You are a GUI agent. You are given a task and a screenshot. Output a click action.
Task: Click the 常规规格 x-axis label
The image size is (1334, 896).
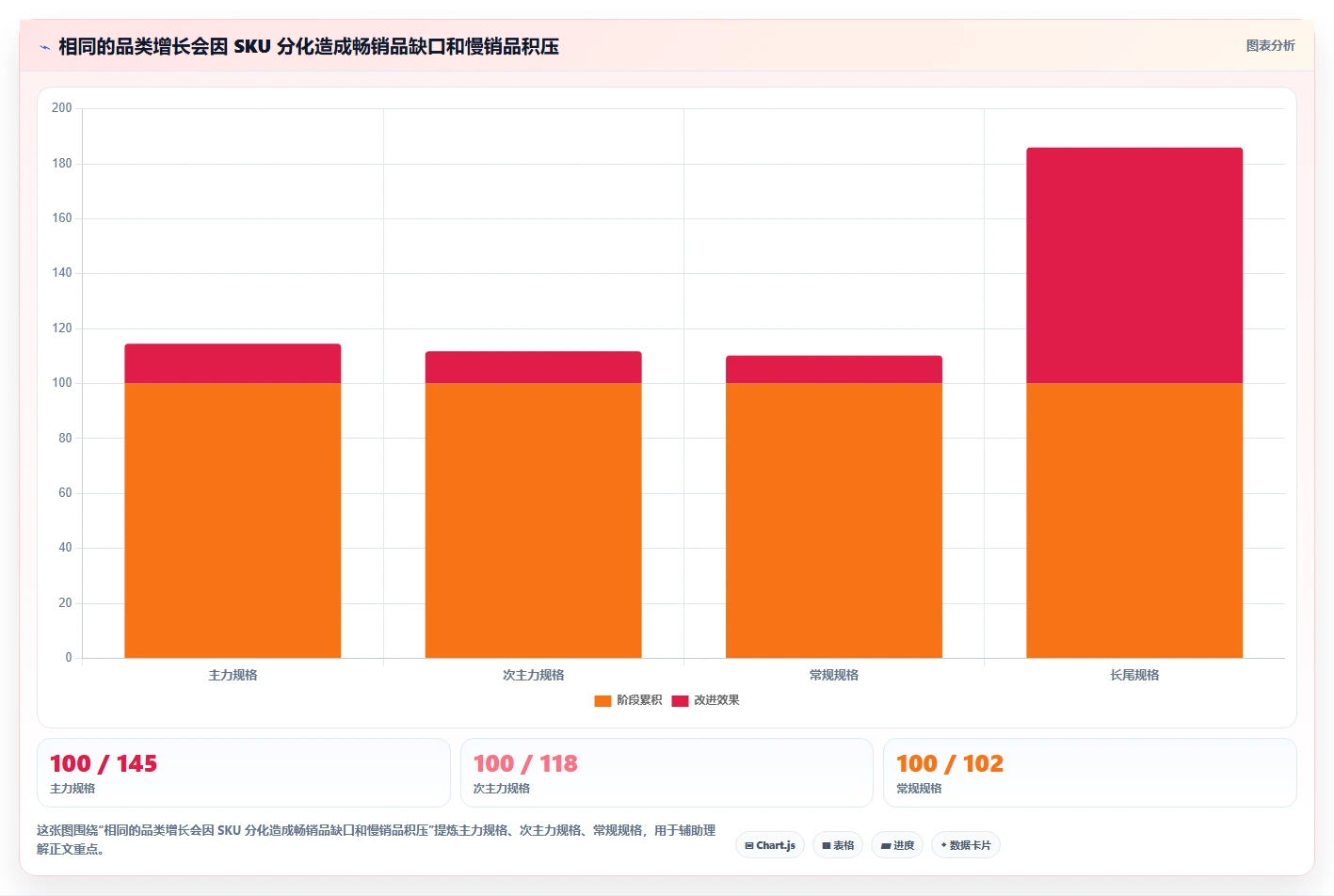tap(834, 675)
